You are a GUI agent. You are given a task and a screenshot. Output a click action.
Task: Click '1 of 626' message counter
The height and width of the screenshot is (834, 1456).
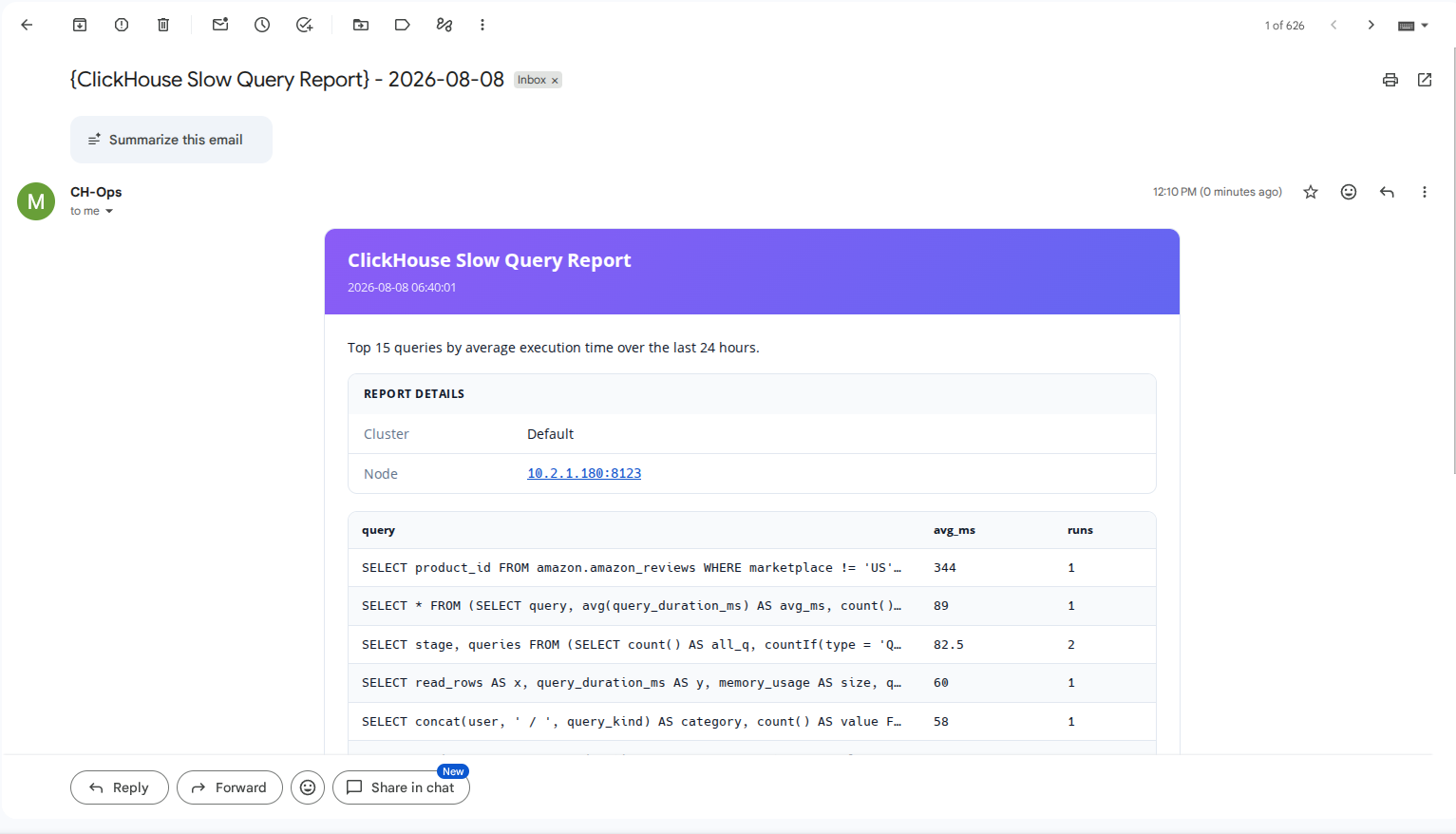(x=1284, y=26)
